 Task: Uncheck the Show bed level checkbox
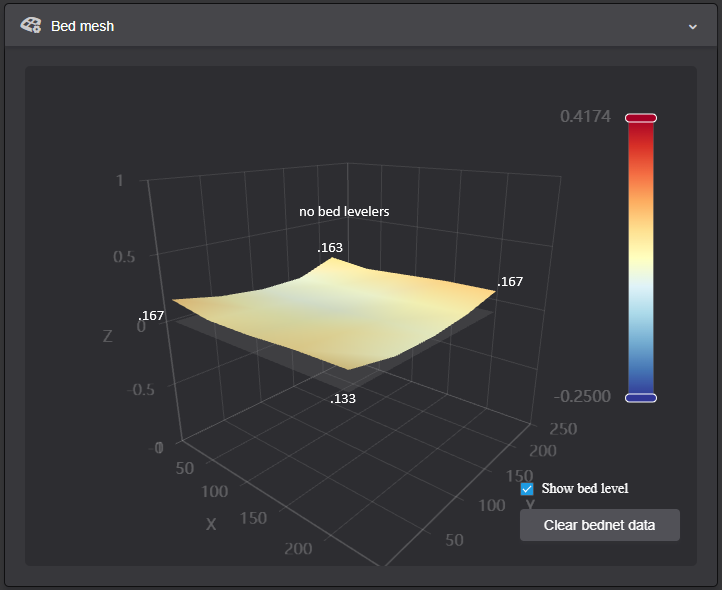527,489
